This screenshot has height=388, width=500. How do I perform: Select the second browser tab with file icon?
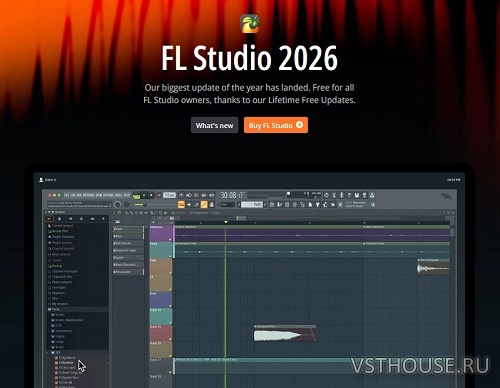(59, 219)
